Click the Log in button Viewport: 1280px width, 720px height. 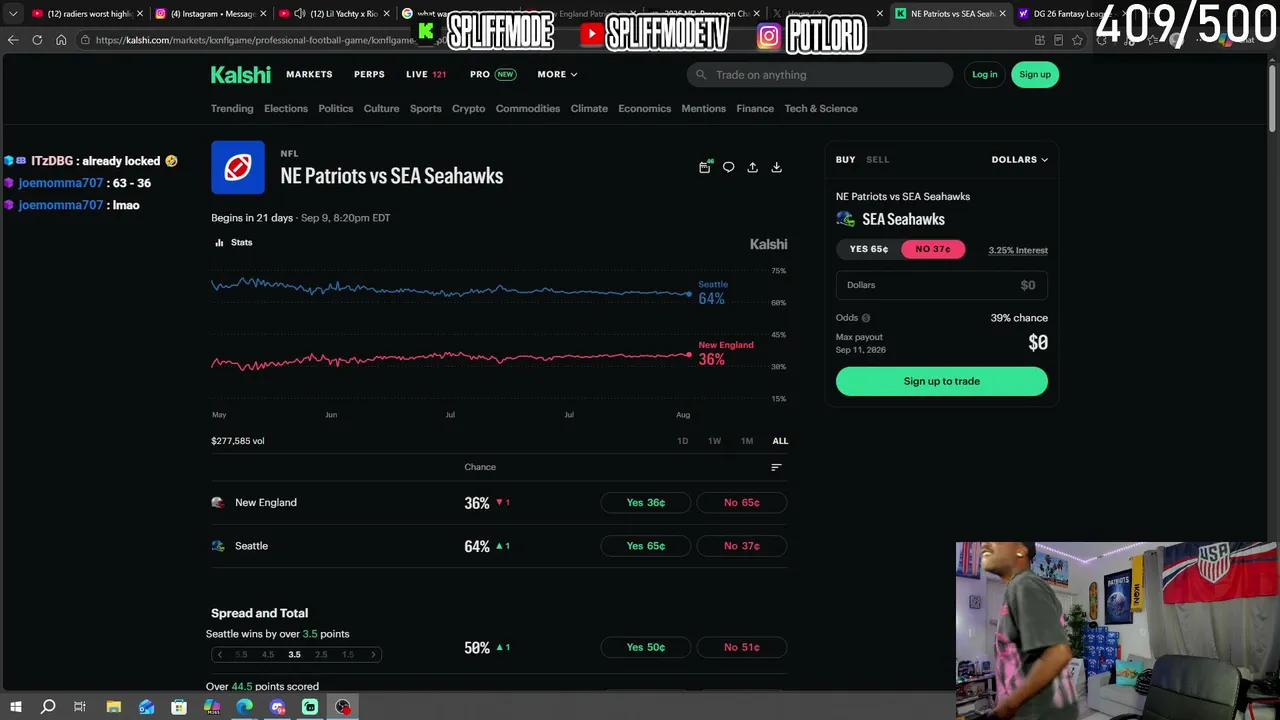985,74
